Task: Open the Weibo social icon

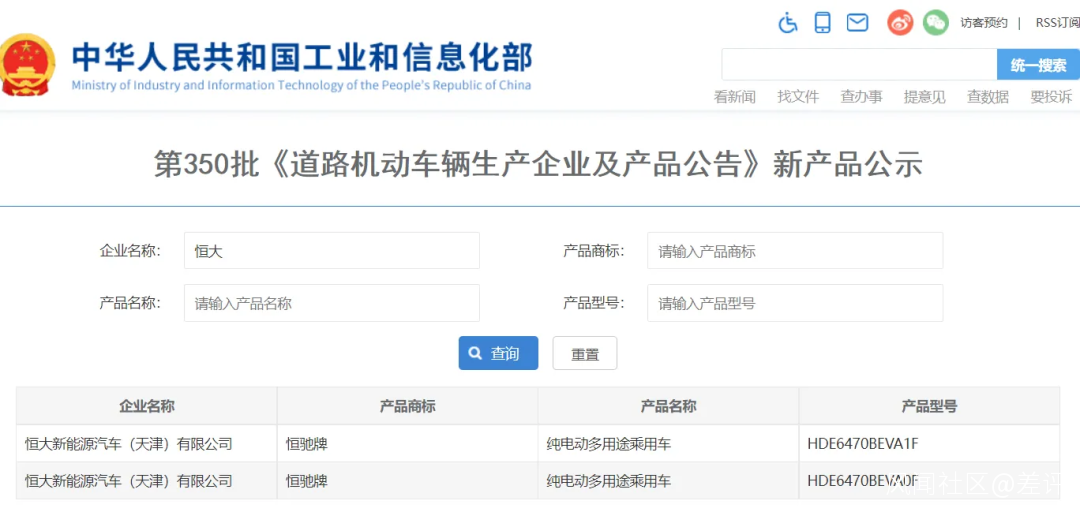Action: [x=900, y=23]
